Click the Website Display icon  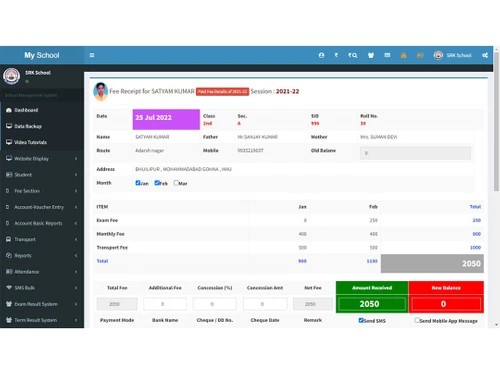[x=9, y=158]
